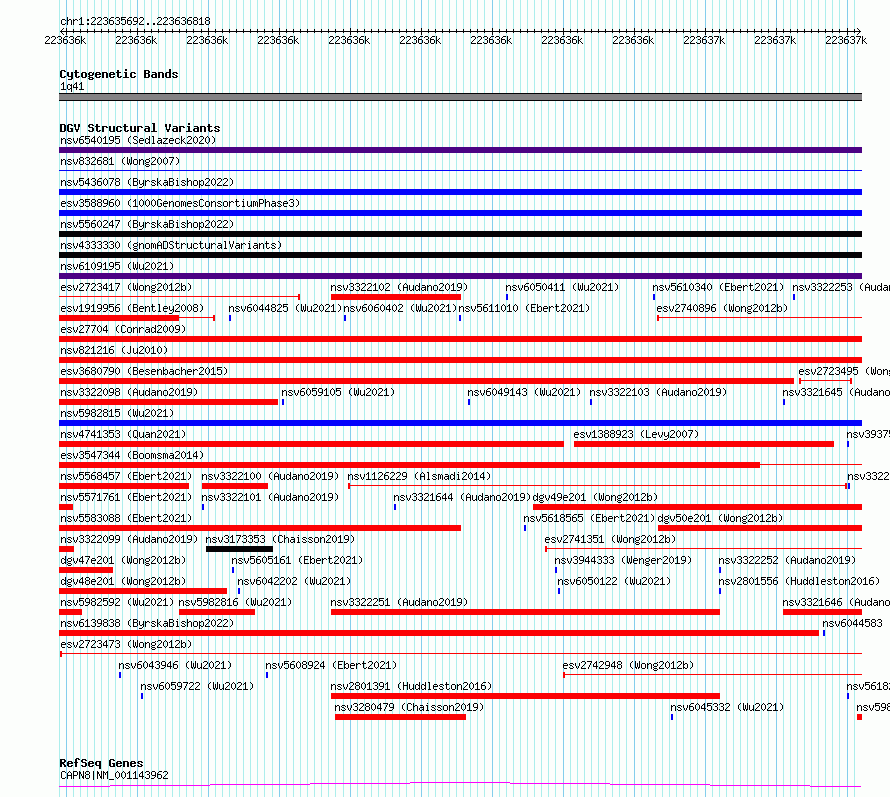Click the nsv6540195 (Sedlazeck2020) variant label
The image size is (890, 797).
click(x=138, y=140)
